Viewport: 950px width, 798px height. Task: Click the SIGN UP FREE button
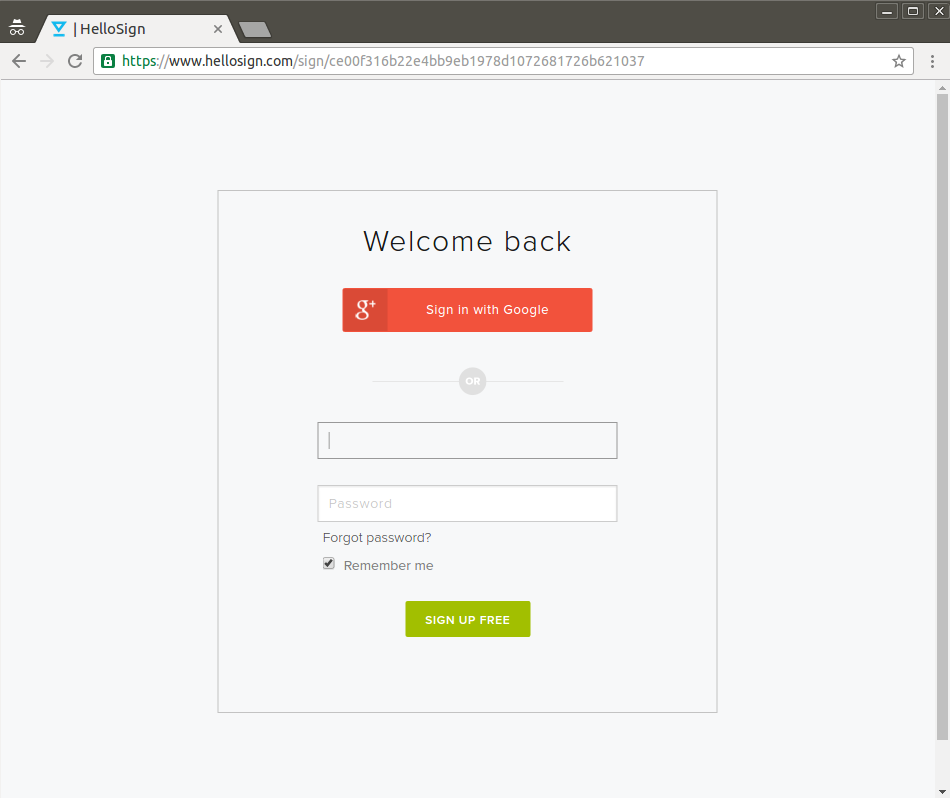tap(468, 619)
